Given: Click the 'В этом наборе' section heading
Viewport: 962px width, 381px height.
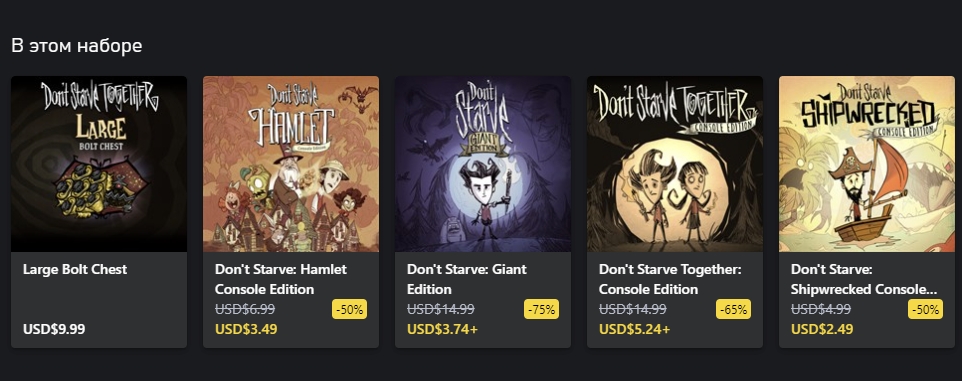Looking at the screenshot, I should [77, 45].
